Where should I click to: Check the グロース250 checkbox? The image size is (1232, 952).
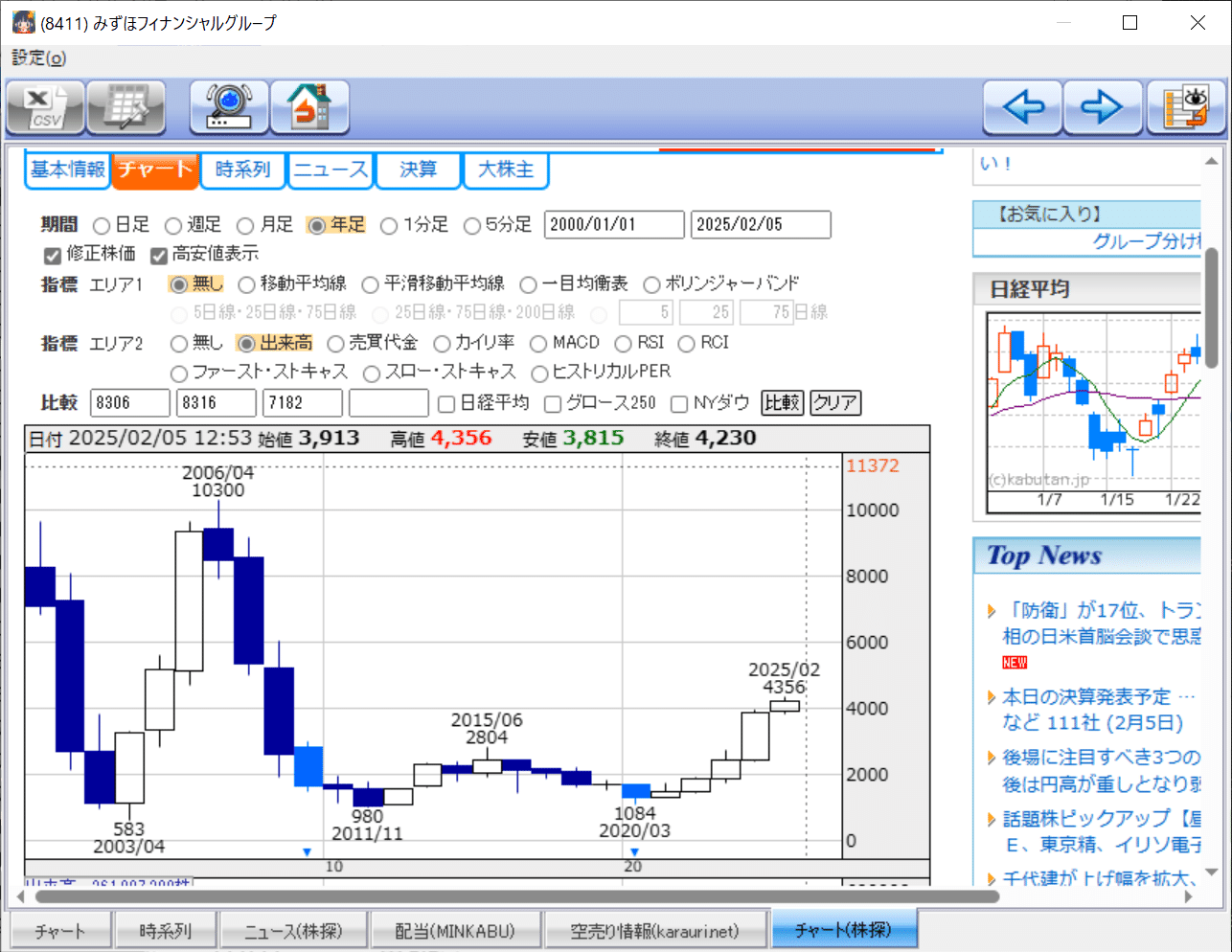(552, 403)
